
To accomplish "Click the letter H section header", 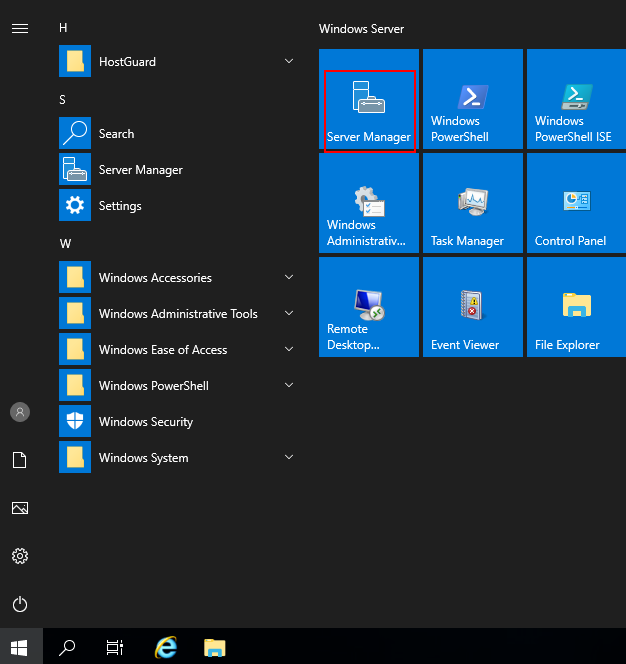I will pyautogui.click(x=63, y=28).
